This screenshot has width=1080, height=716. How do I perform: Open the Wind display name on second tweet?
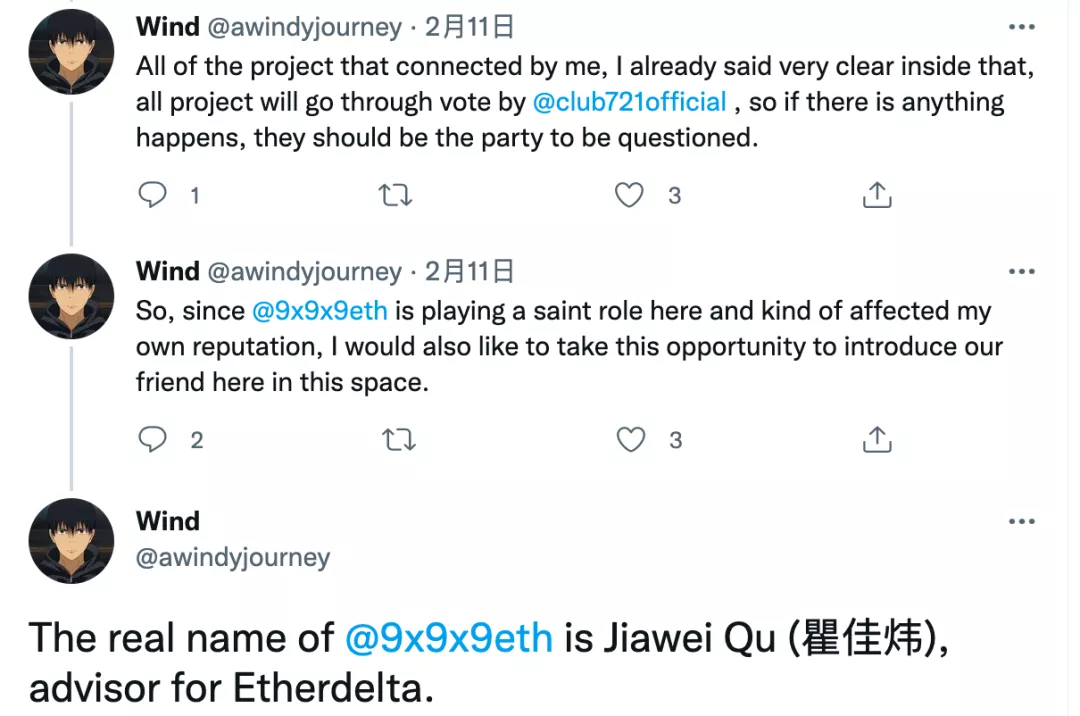click(167, 271)
